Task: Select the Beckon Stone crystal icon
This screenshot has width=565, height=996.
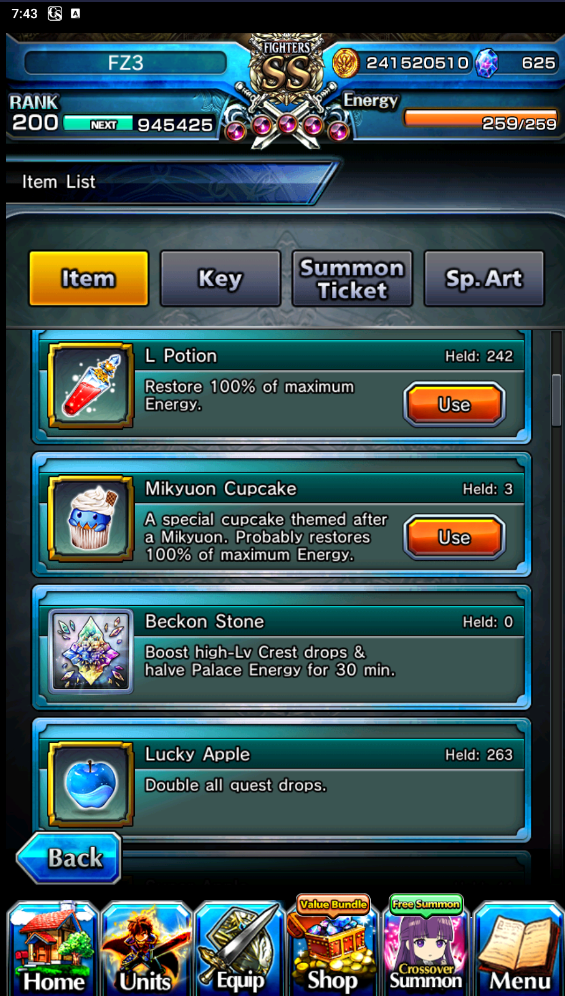Action: pos(91,651)
